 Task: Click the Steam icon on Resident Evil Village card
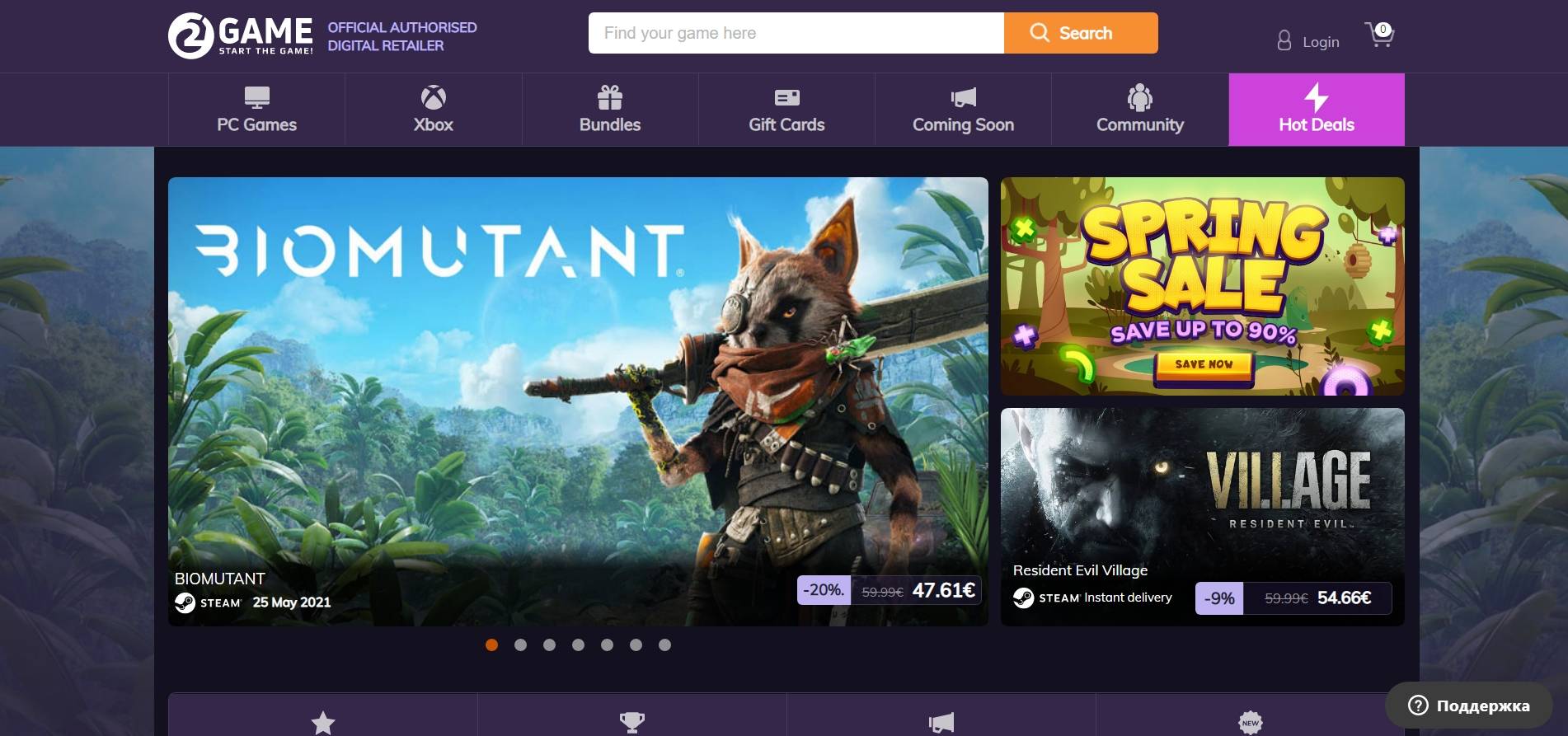pos(1023,598)
